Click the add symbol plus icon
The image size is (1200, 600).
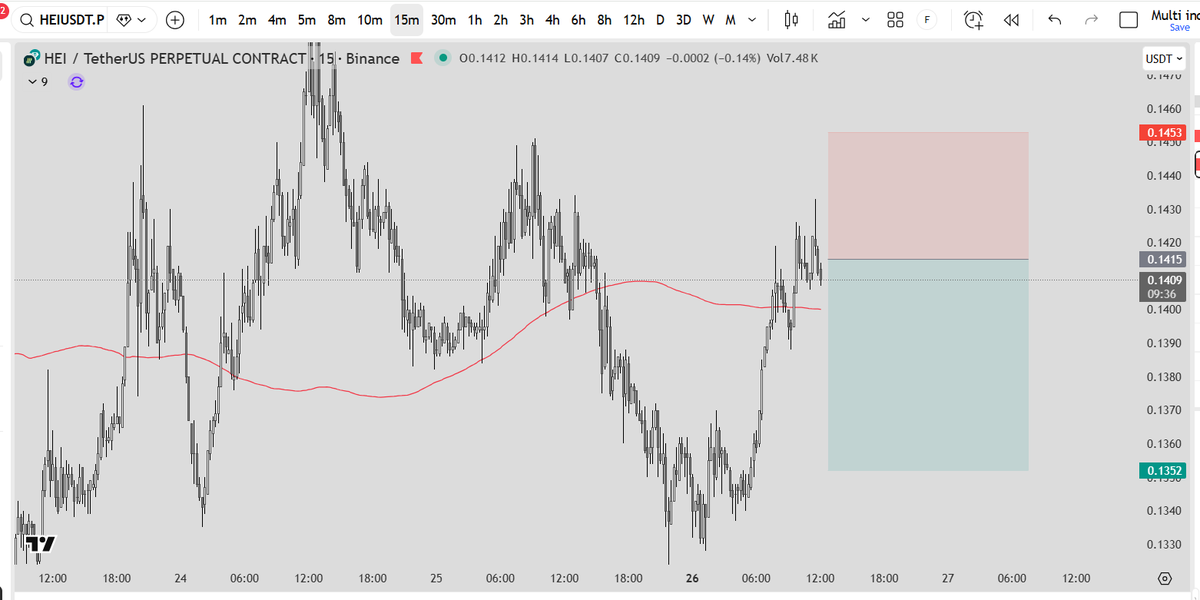[x=175, y=20]
